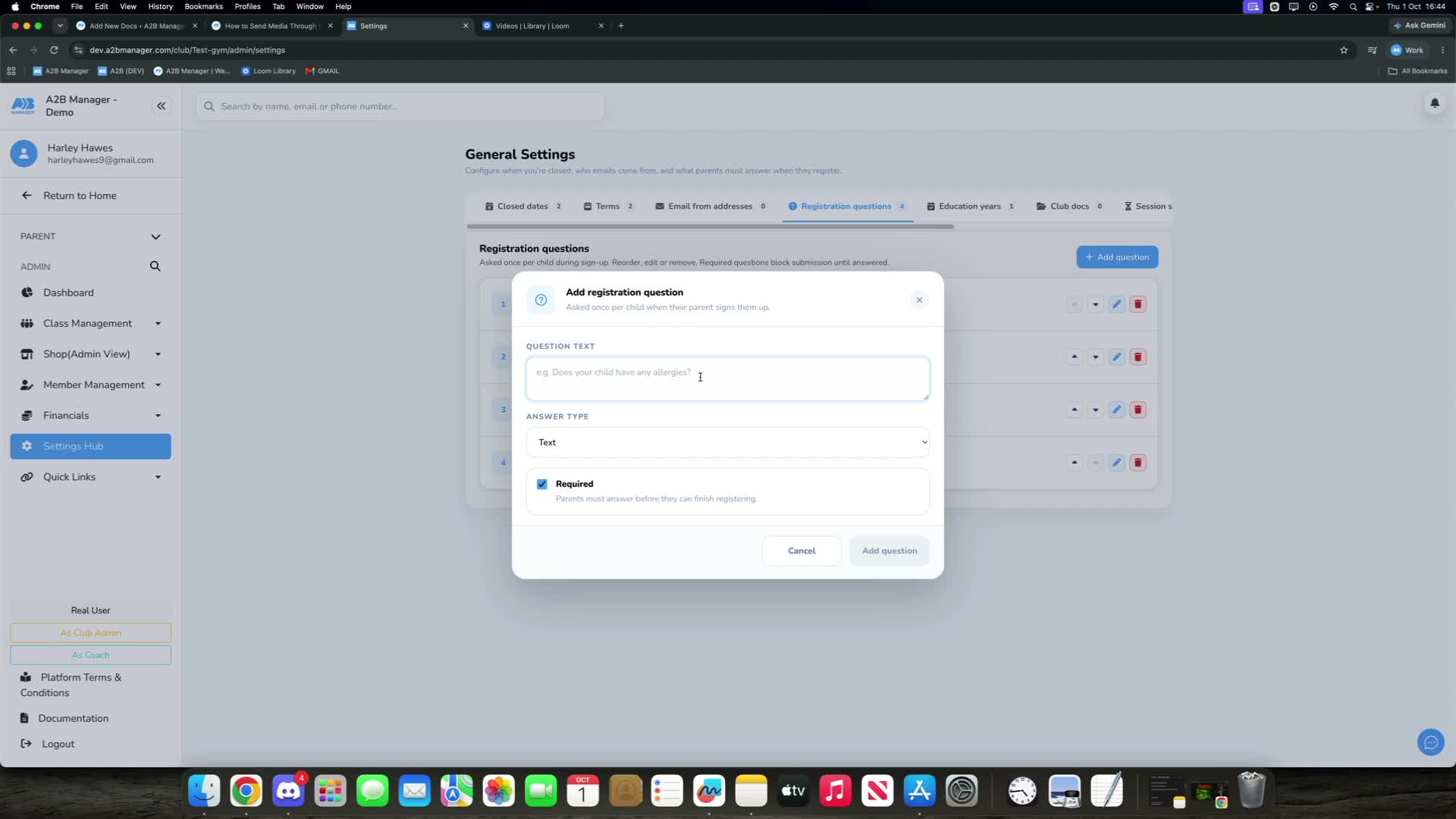1456x819 pixels.
Task: Open Discord from the dock
Action: coord(288,792)
